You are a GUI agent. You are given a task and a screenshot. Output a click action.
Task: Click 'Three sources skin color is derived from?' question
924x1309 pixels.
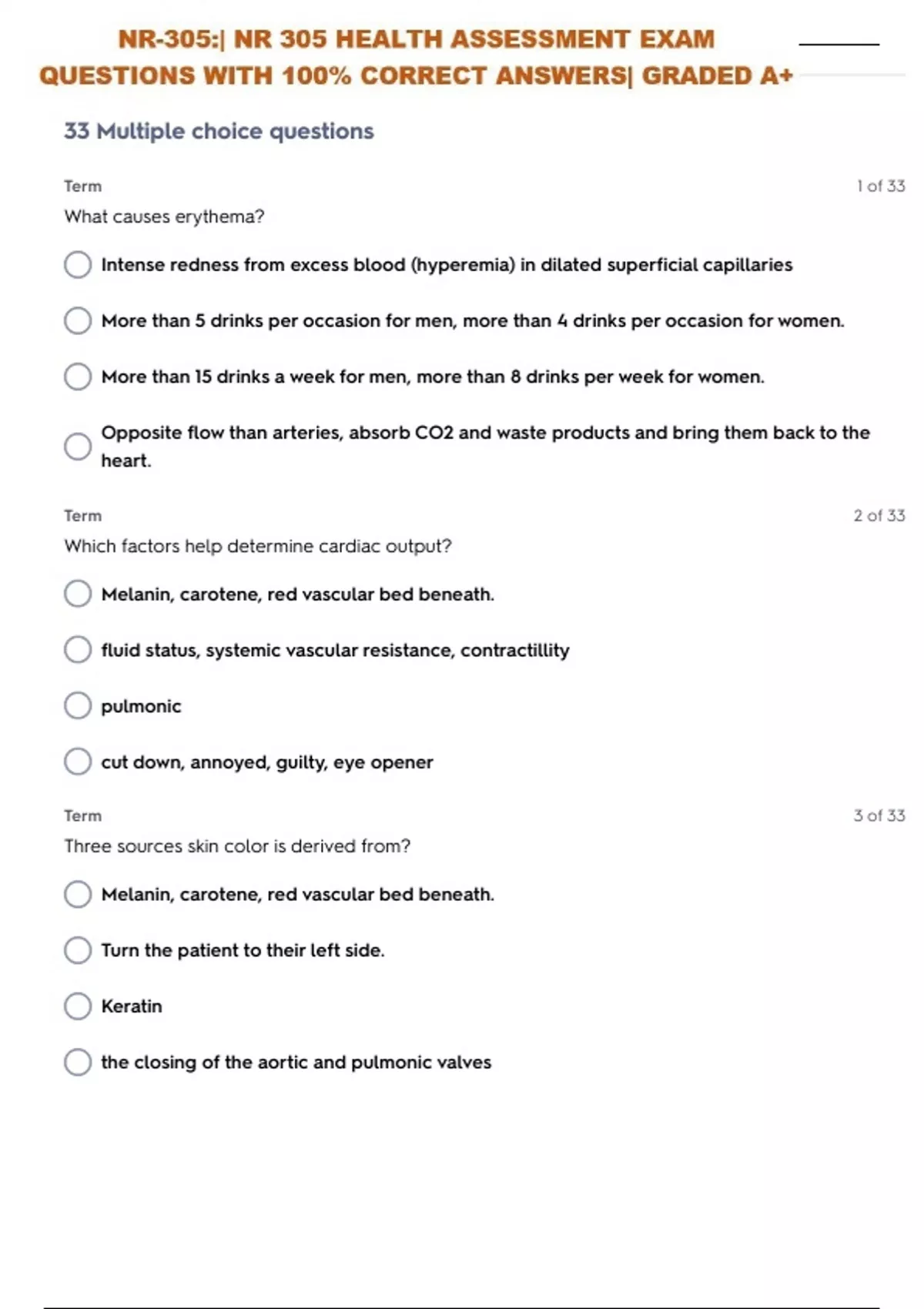237,846
